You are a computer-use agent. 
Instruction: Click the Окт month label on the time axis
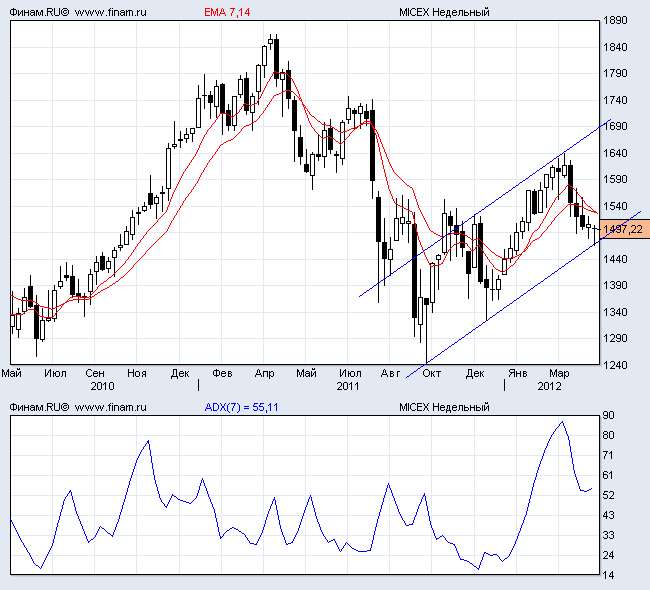click(432, 373)
